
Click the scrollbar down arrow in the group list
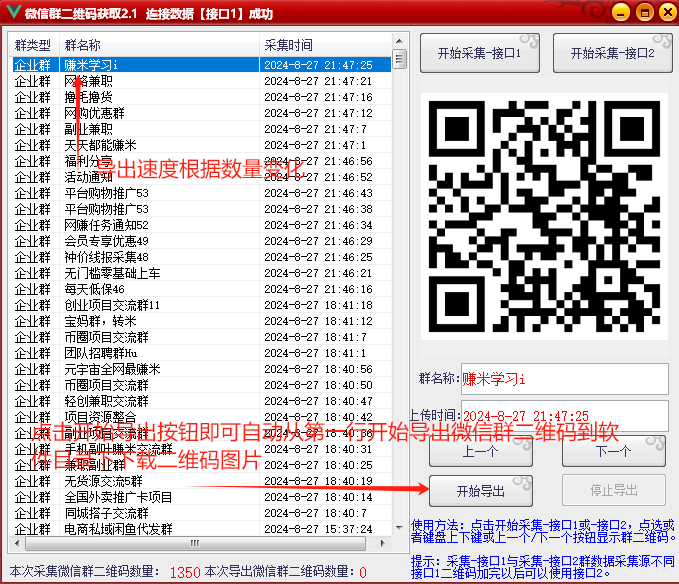[x=399, y=530]
